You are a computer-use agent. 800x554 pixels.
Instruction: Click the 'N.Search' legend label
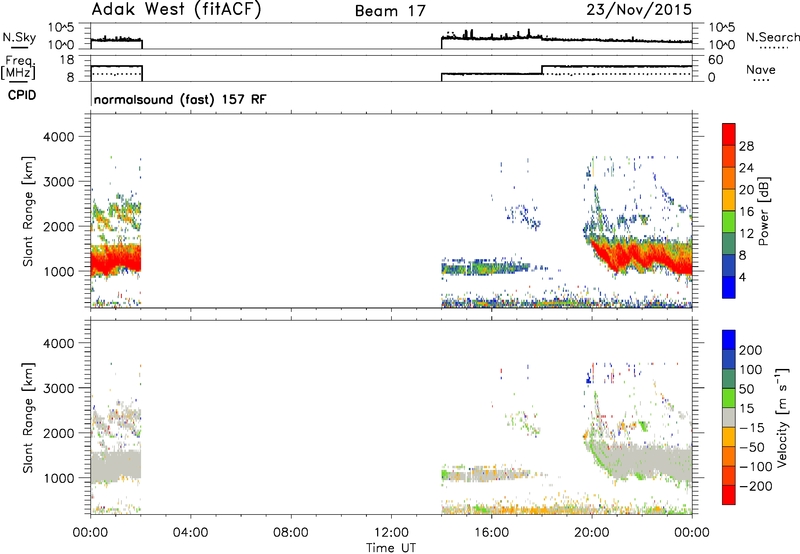pyautogui.click(x=772, y=37)
